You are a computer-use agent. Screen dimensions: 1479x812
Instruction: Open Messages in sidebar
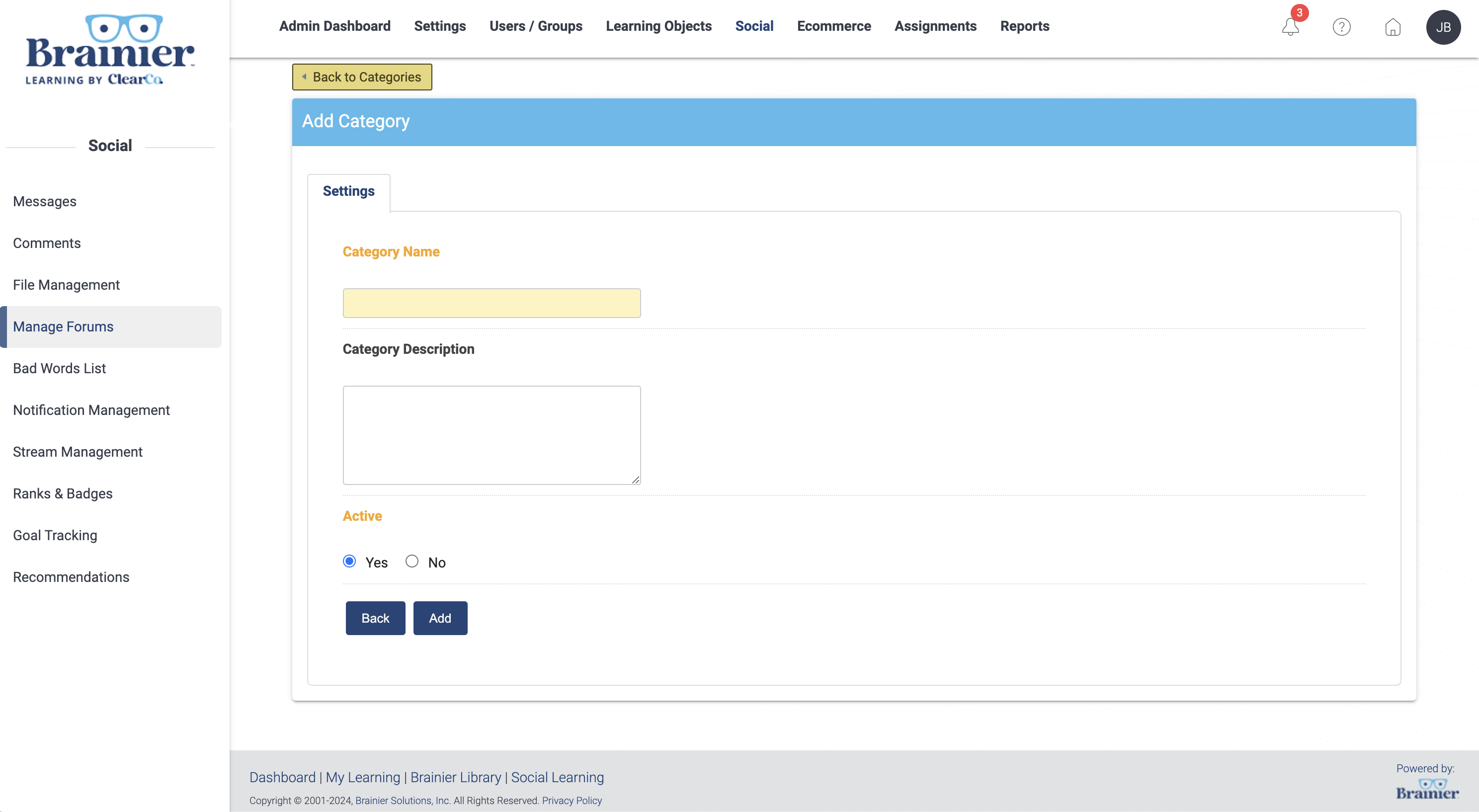pyautogui.click(x=45, y=202)
